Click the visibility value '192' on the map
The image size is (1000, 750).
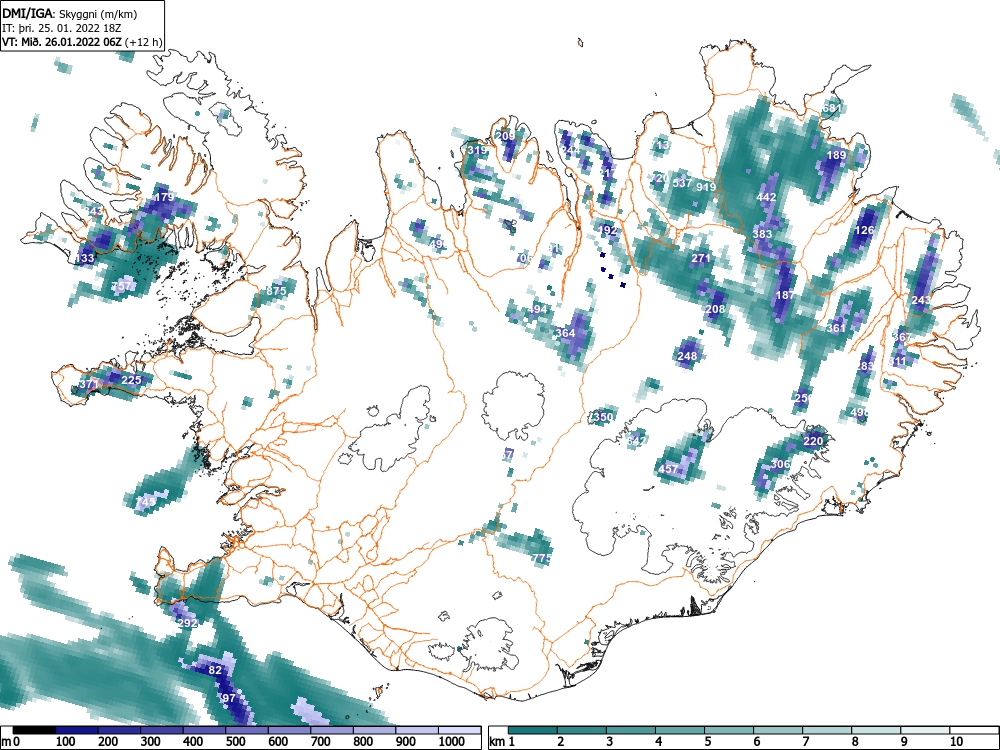(607, 231)
